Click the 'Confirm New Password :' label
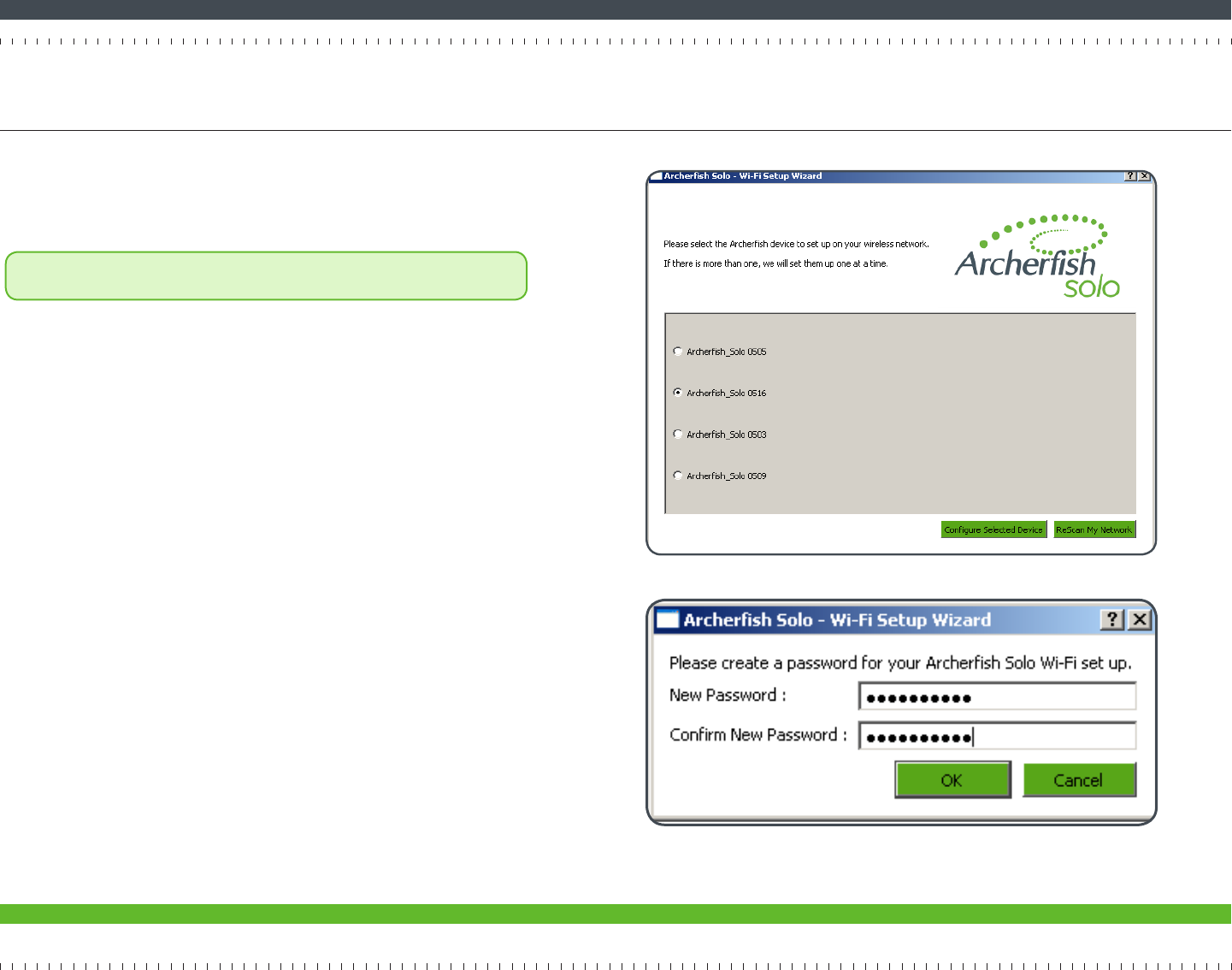Image resolution: width=1232 pixels, height=970 pixels. pos(758,735)
